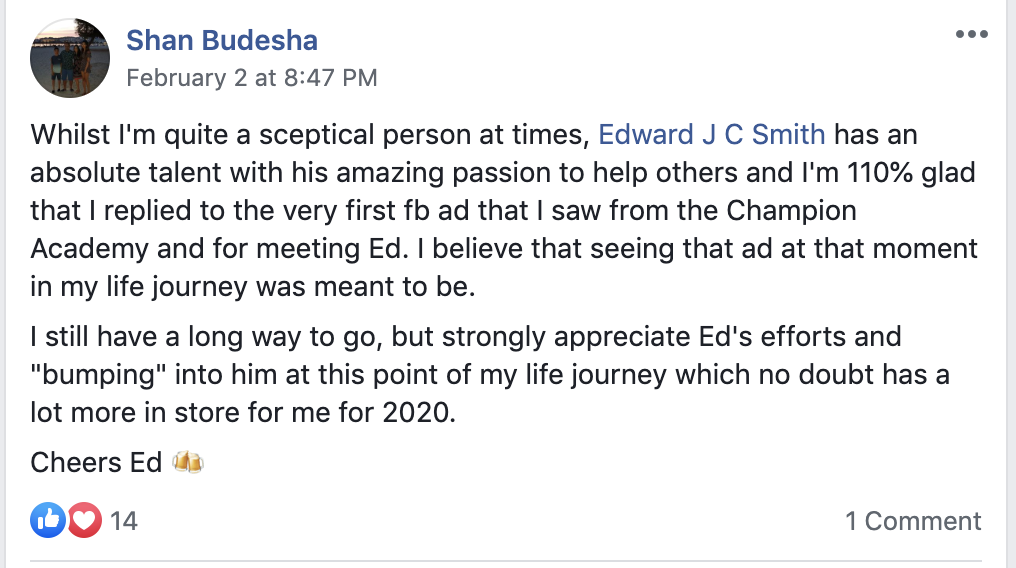Open the February 2 timestamp permalink
Screen dimensions: 1016x568
[252, 77]
